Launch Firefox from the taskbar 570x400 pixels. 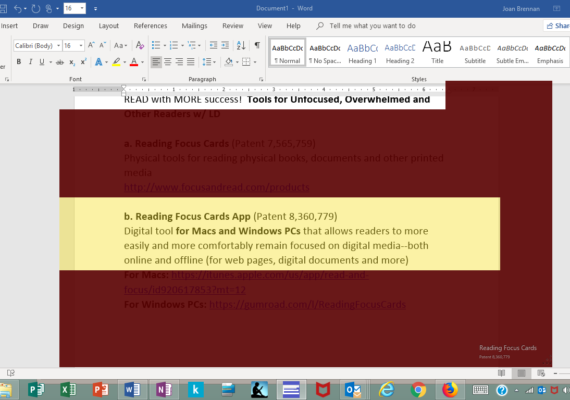pyautogui.click(x=450, y=390)
